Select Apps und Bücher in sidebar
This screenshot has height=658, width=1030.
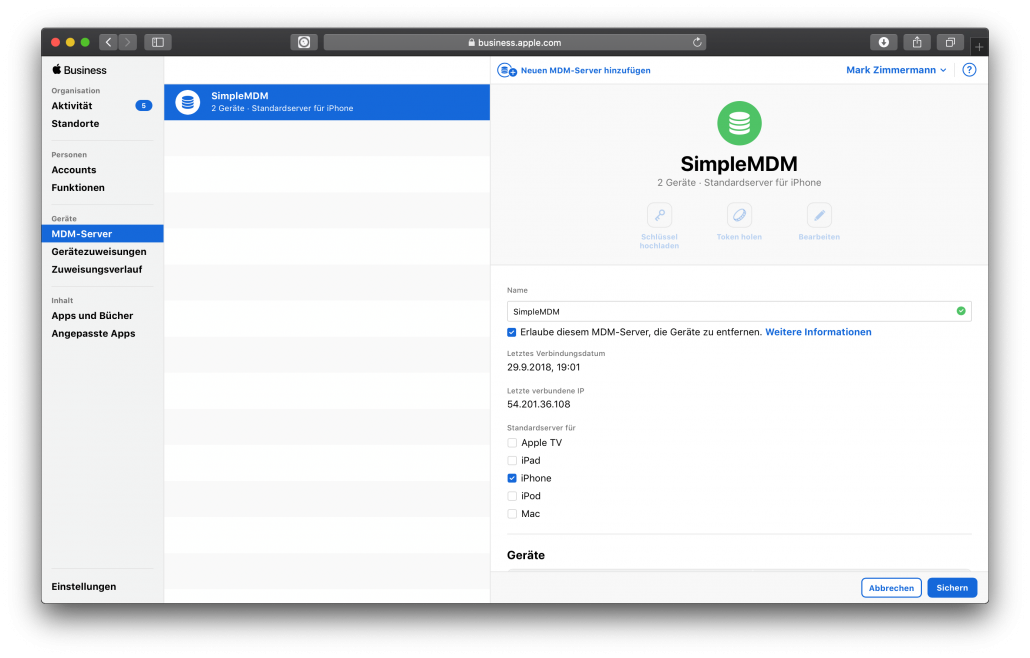(x=92, y=316)
